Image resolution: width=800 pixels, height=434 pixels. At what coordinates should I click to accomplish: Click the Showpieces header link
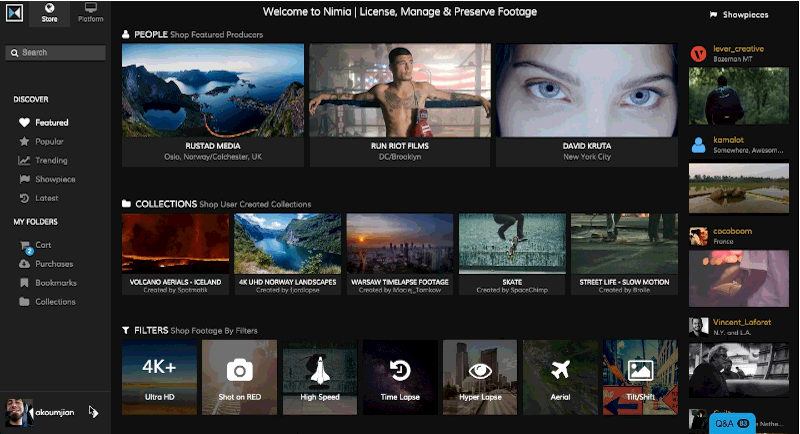click(739, 15)
